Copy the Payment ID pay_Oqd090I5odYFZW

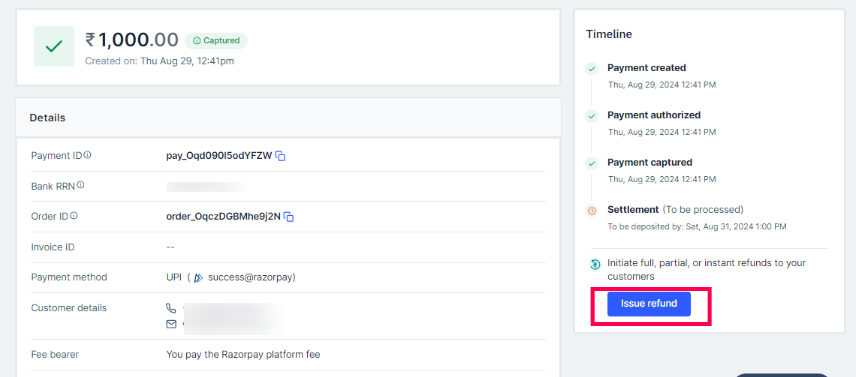281,156
